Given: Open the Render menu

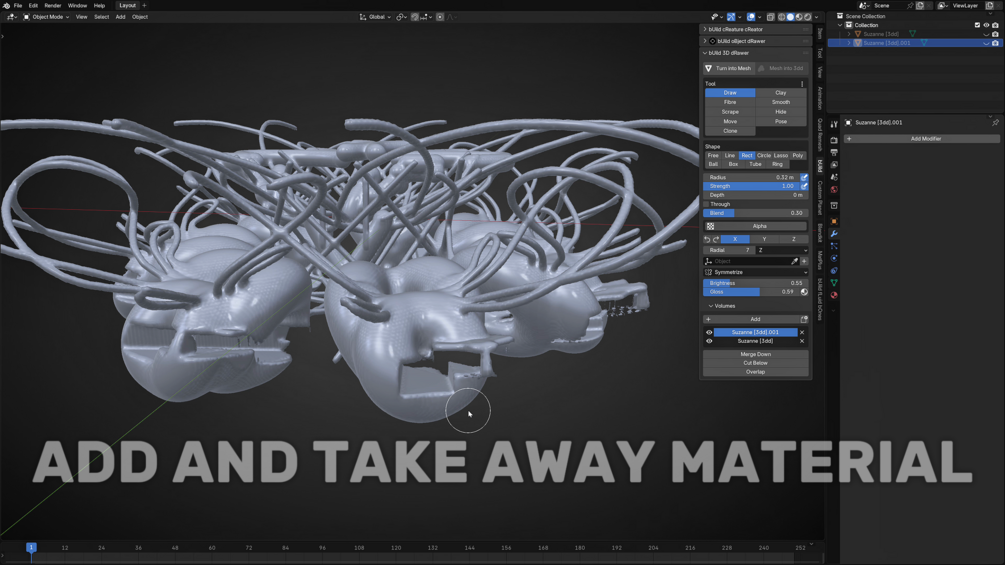Looking at the screenshot, I should pyautogui.click(x=53, y=5).
